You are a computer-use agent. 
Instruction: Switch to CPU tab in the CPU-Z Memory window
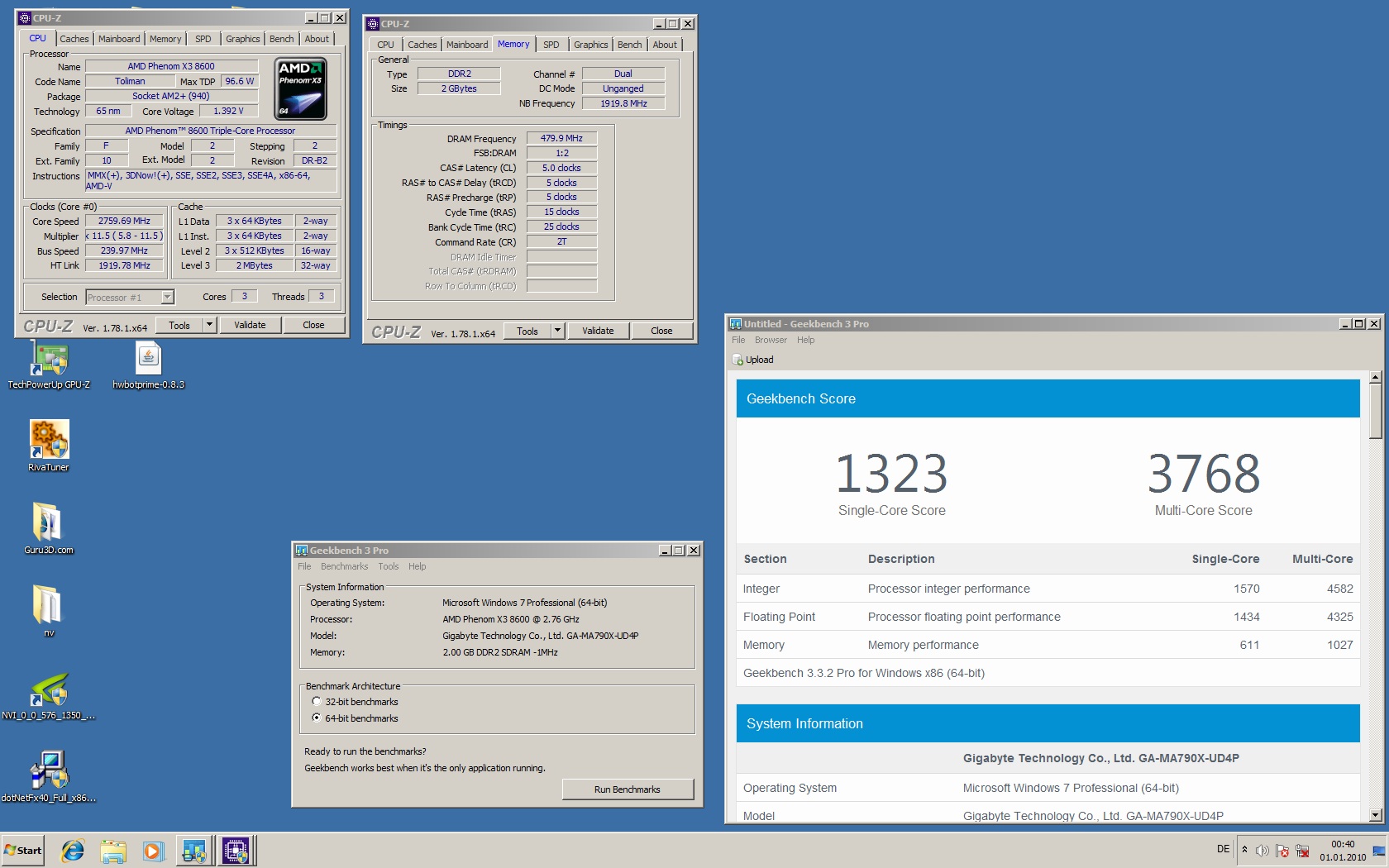[x=385, y=45]
